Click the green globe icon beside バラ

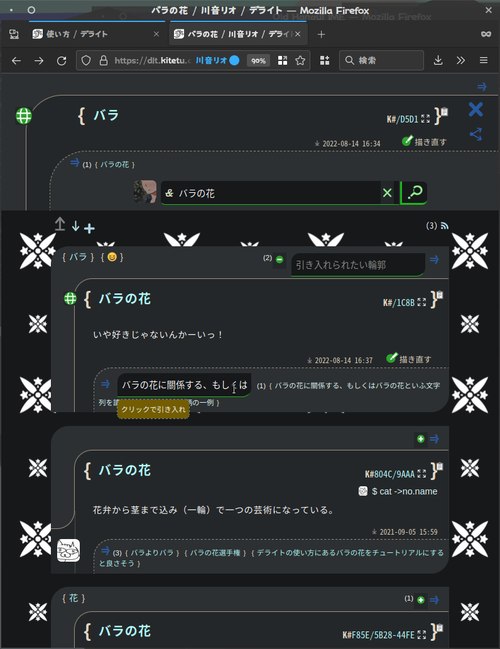24,116
